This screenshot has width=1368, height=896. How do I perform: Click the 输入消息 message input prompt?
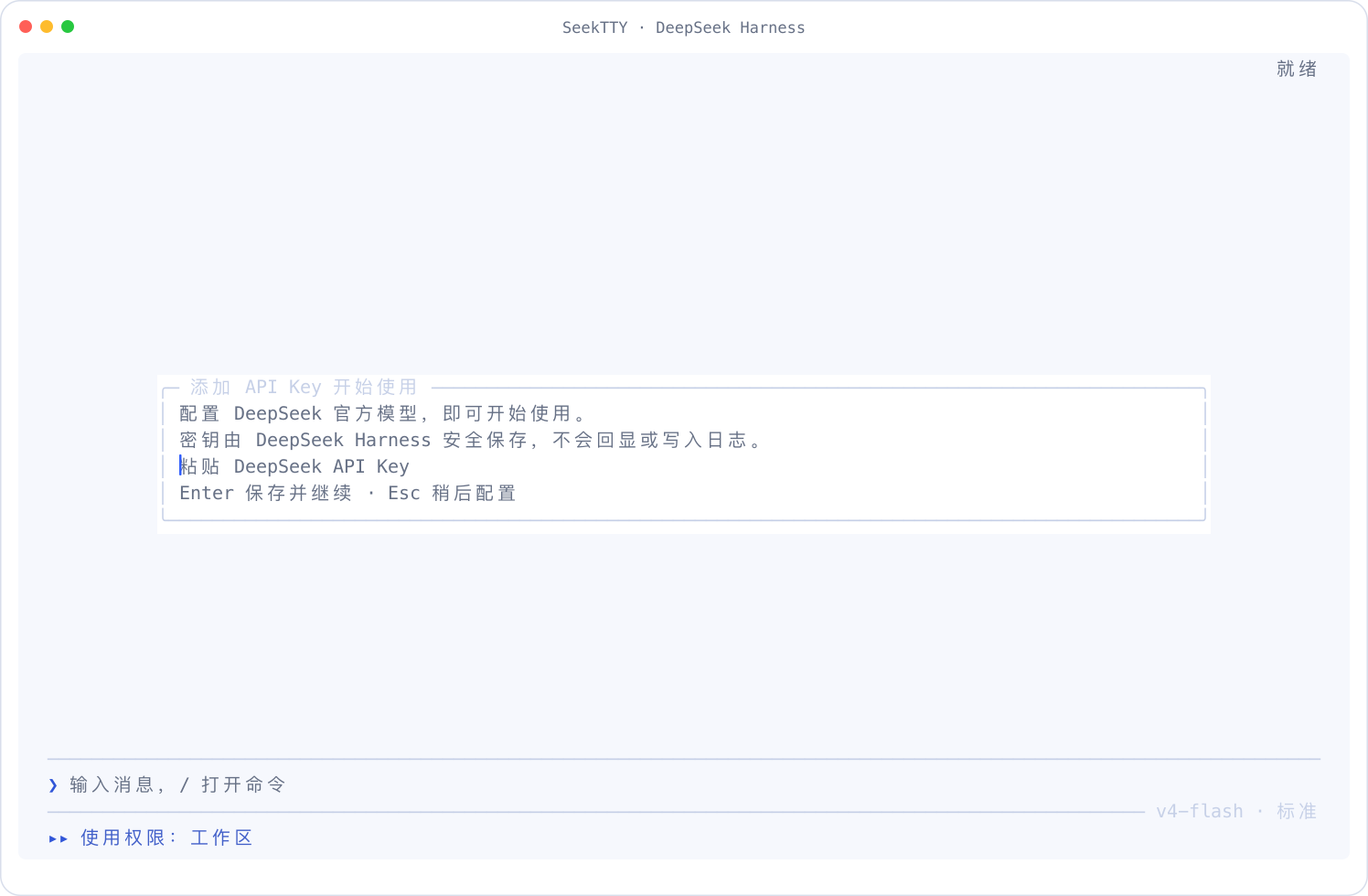pyautogui.click(x=178, y=784)
